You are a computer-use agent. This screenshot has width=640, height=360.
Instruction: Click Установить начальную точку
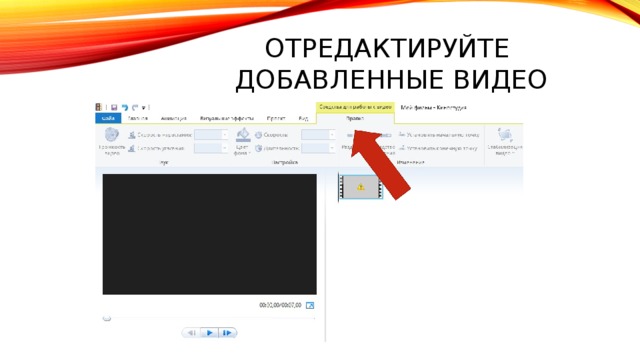439,135
